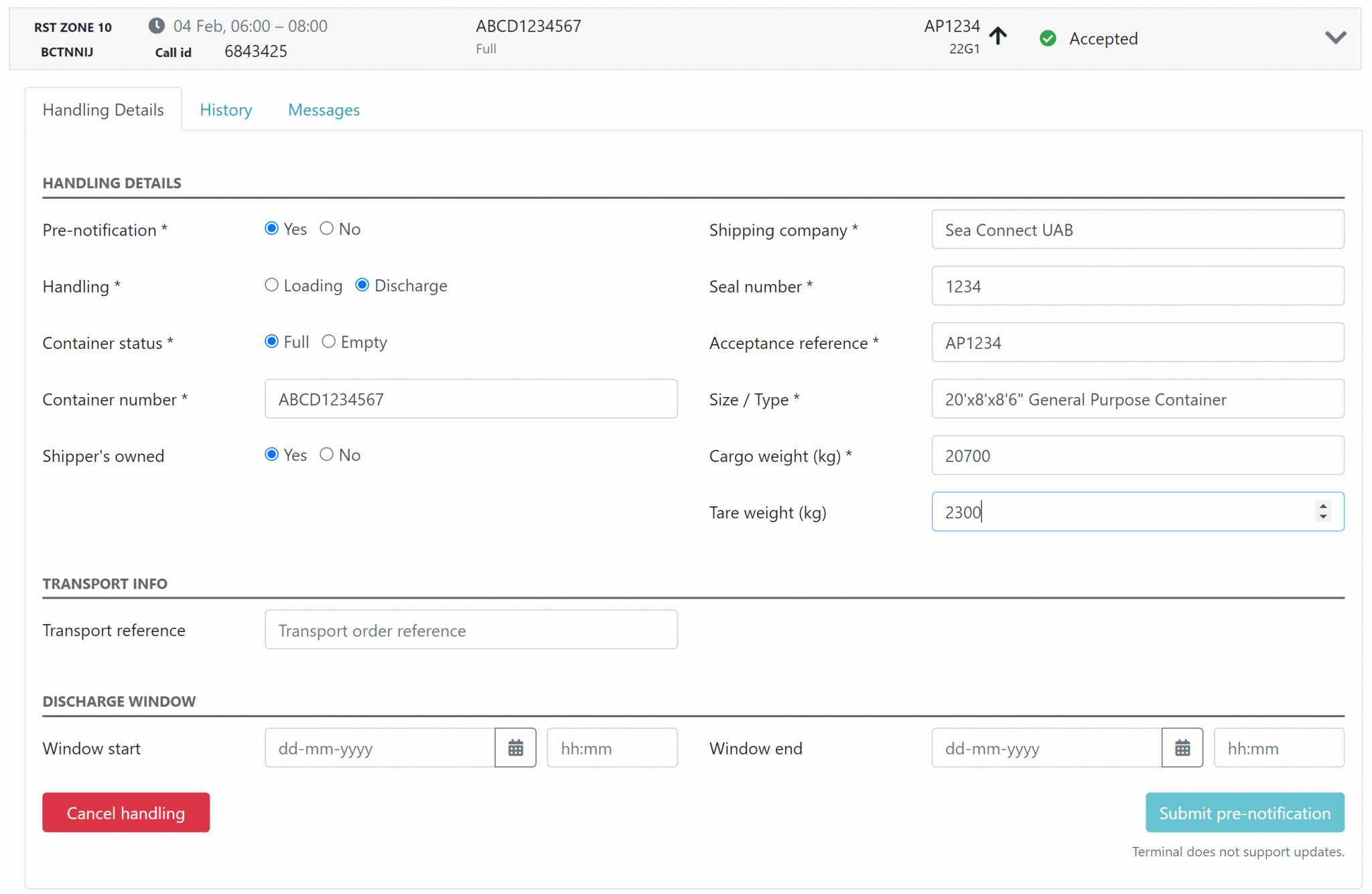Click the clock icon beside 04 Feb
Image resolution: width=1372 pixels, height=894 pixels.
tap(157, 26)
